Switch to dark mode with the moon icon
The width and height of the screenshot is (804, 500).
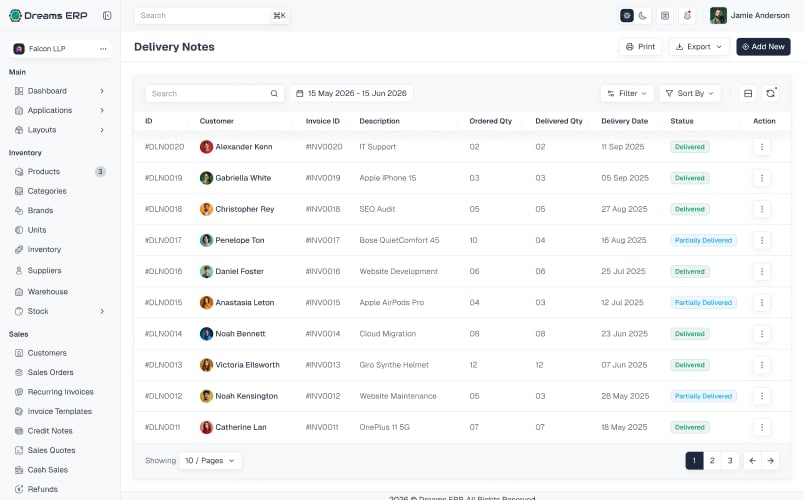pos(642,15)
